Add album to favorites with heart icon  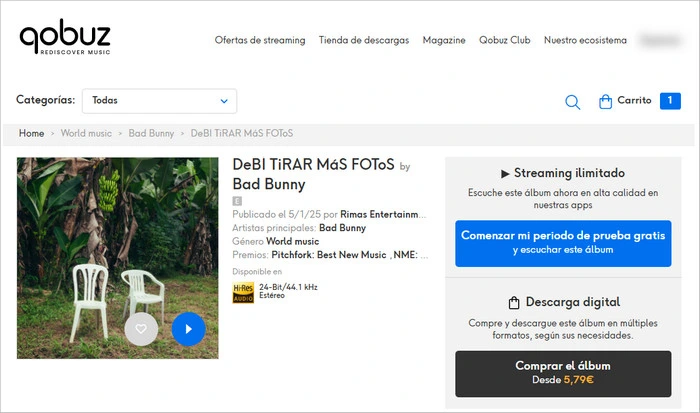point(141,329)
